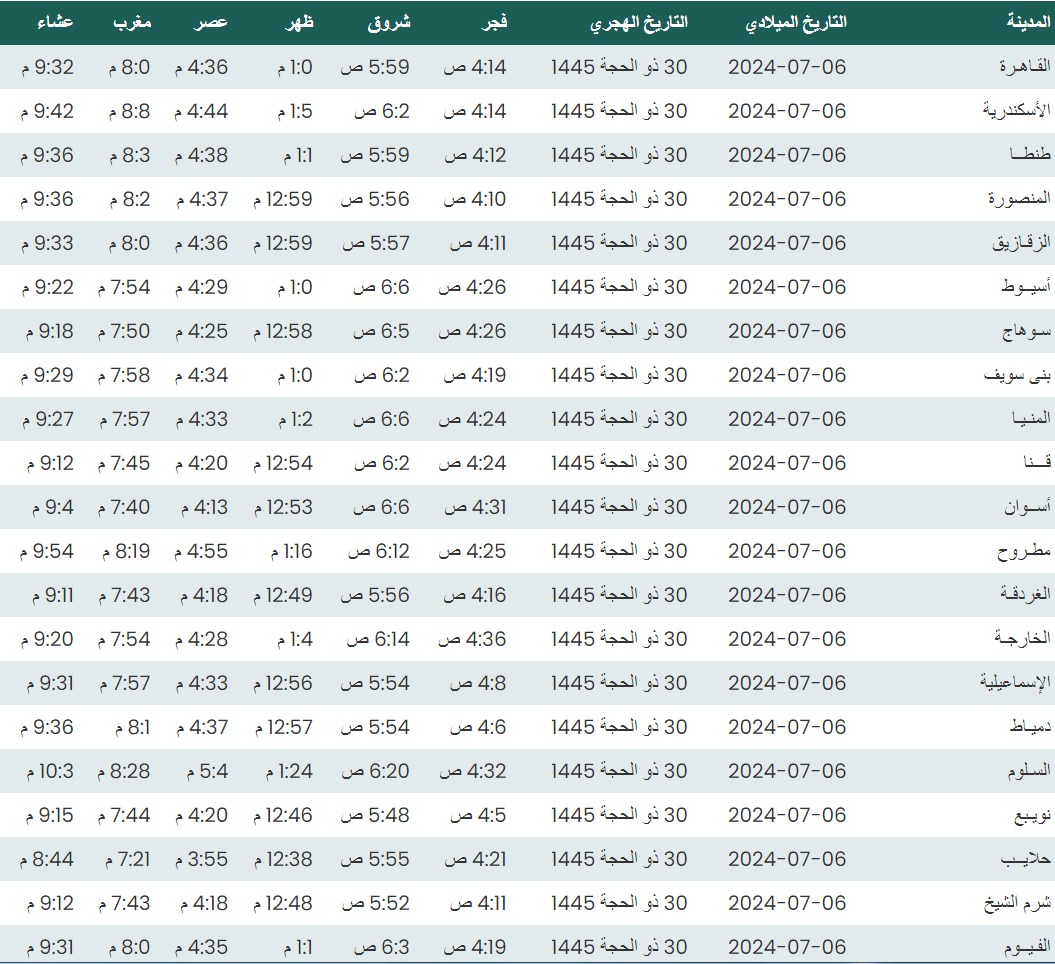
Task: Select the Gregorian date in the الفيوم row
Action: (786, 947)
